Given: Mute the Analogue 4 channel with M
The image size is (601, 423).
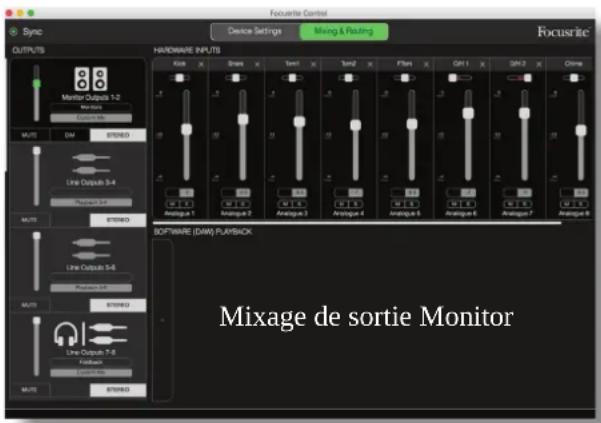Looking at the screenshot, I should [342, 204].
